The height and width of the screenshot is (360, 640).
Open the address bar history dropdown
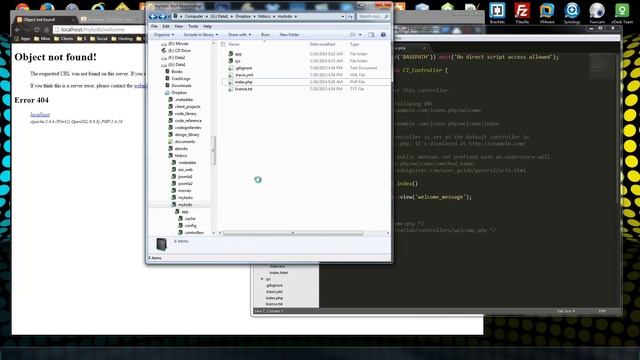(x=342, y=16)
